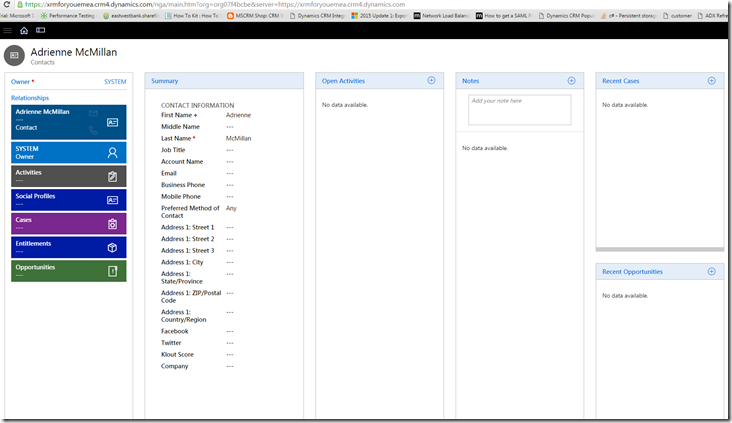Click the Email field label
This screenshot has height=423, width=732.
click(x=169, y=174)
